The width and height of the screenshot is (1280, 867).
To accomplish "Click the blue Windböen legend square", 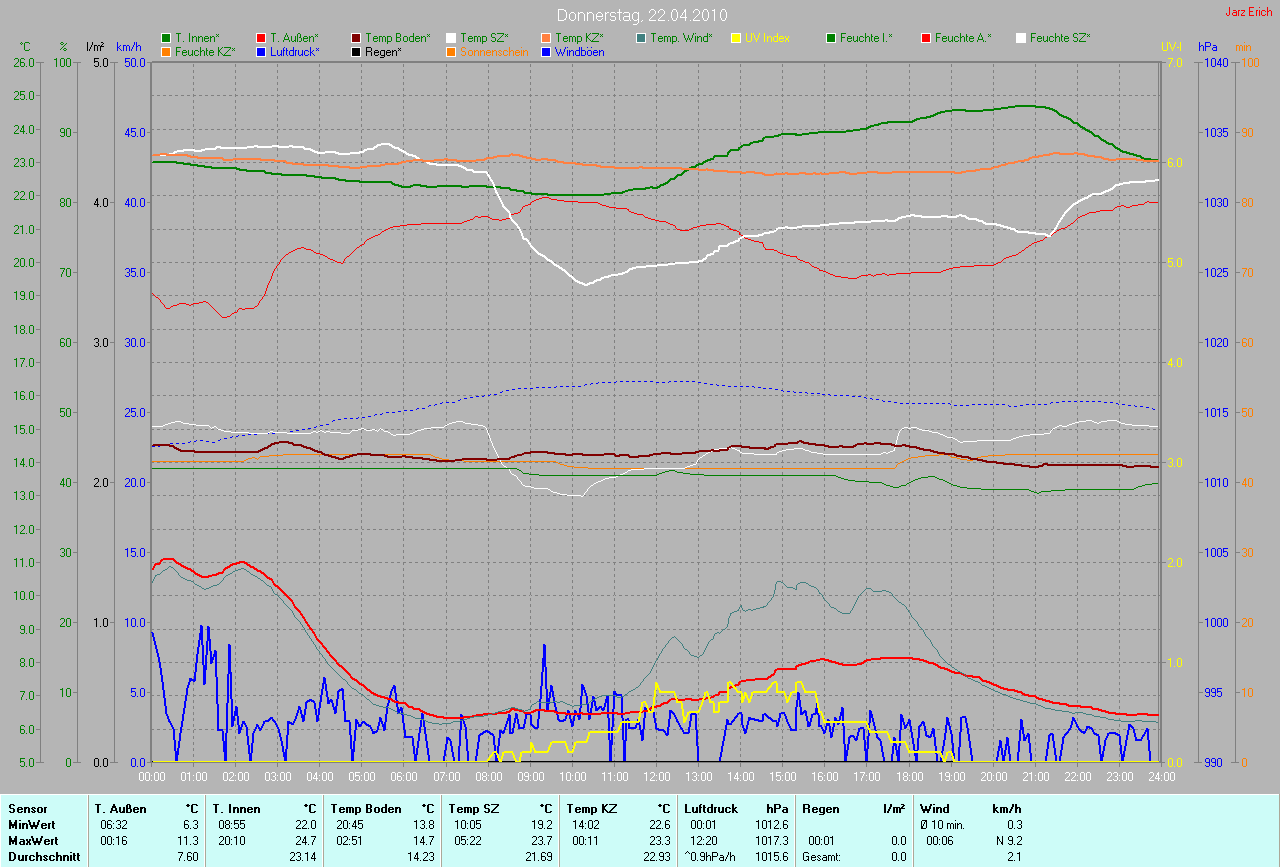I will [x=546, y=52].
